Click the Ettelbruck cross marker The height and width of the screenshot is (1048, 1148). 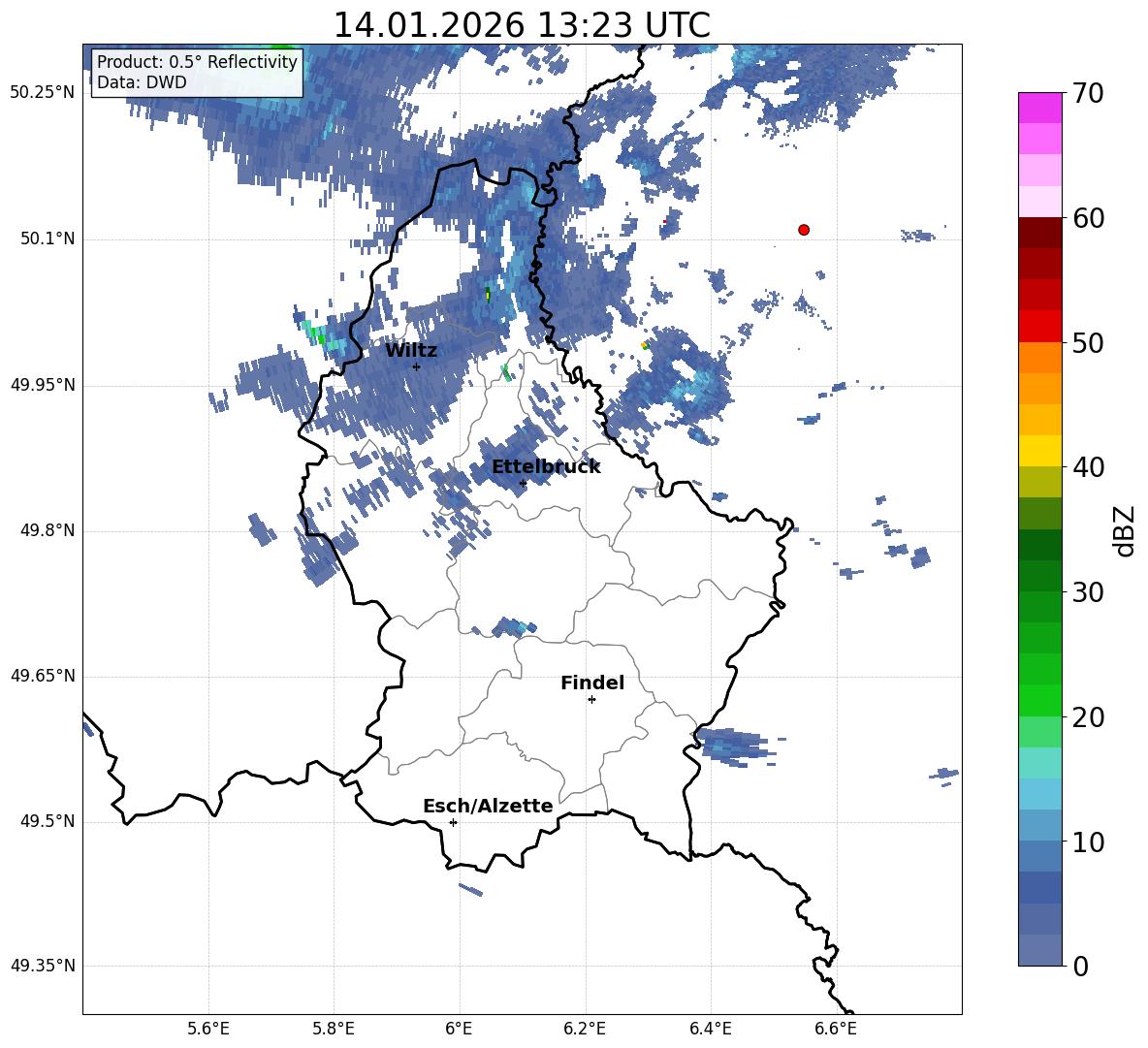(x=523, y=483)
